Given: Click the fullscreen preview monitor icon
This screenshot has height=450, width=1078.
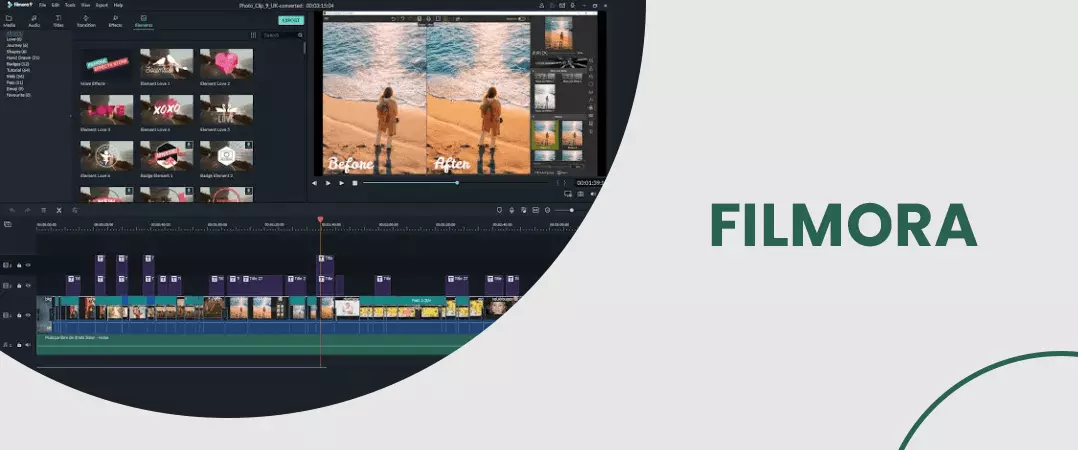Looking at the screenshot, I should point(568,194).
